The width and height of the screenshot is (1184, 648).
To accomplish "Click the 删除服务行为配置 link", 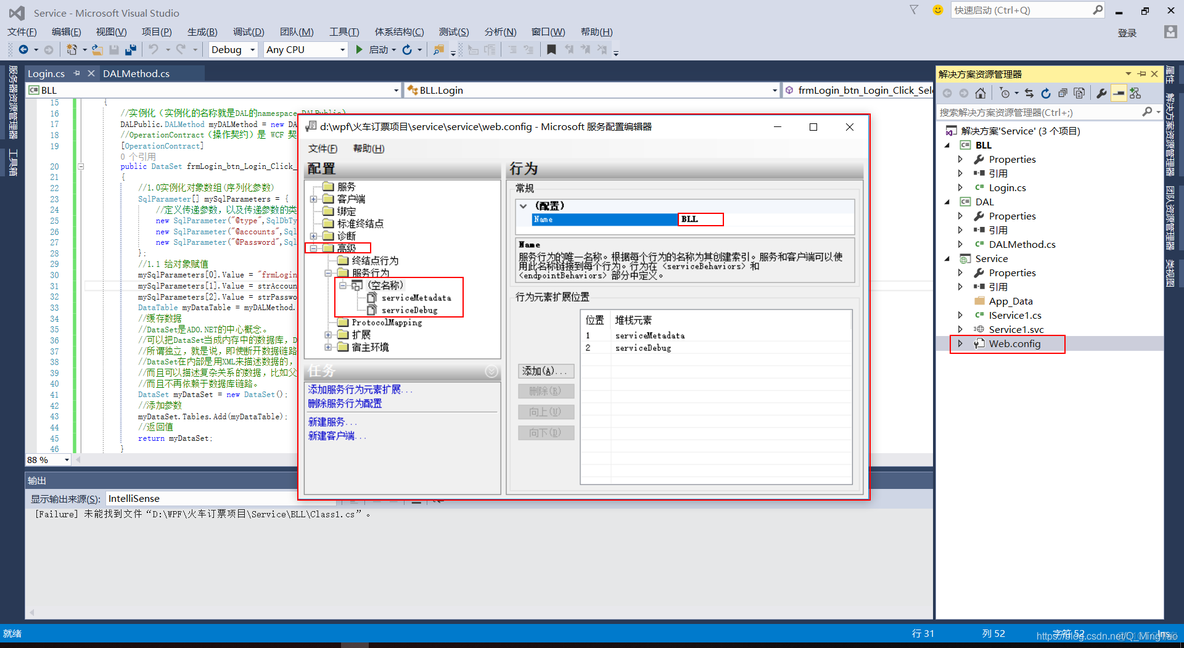I will coord(344,404).
